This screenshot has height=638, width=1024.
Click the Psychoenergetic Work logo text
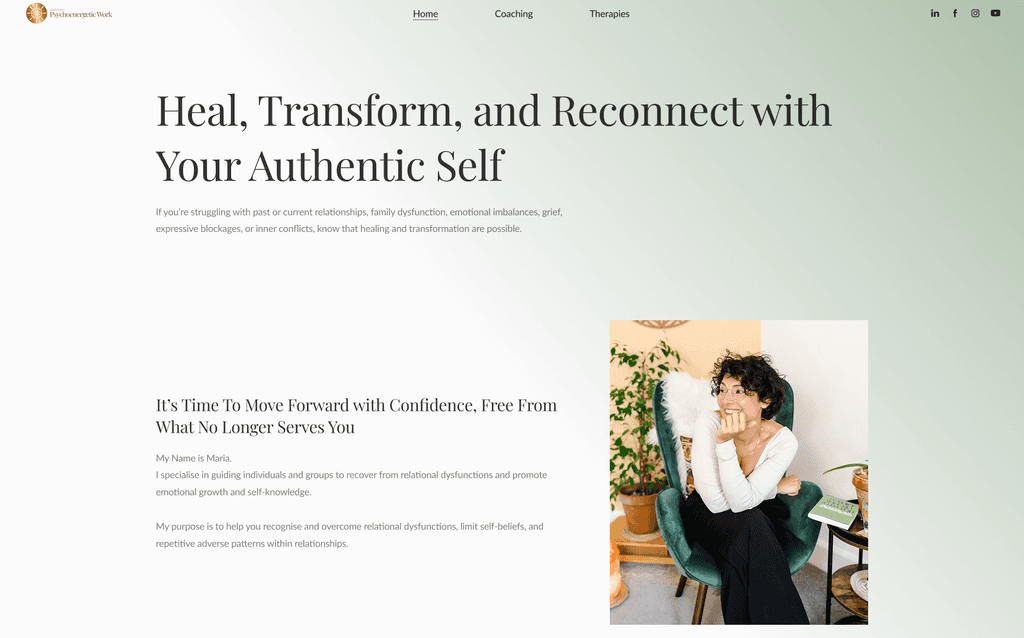click(81, 14)
